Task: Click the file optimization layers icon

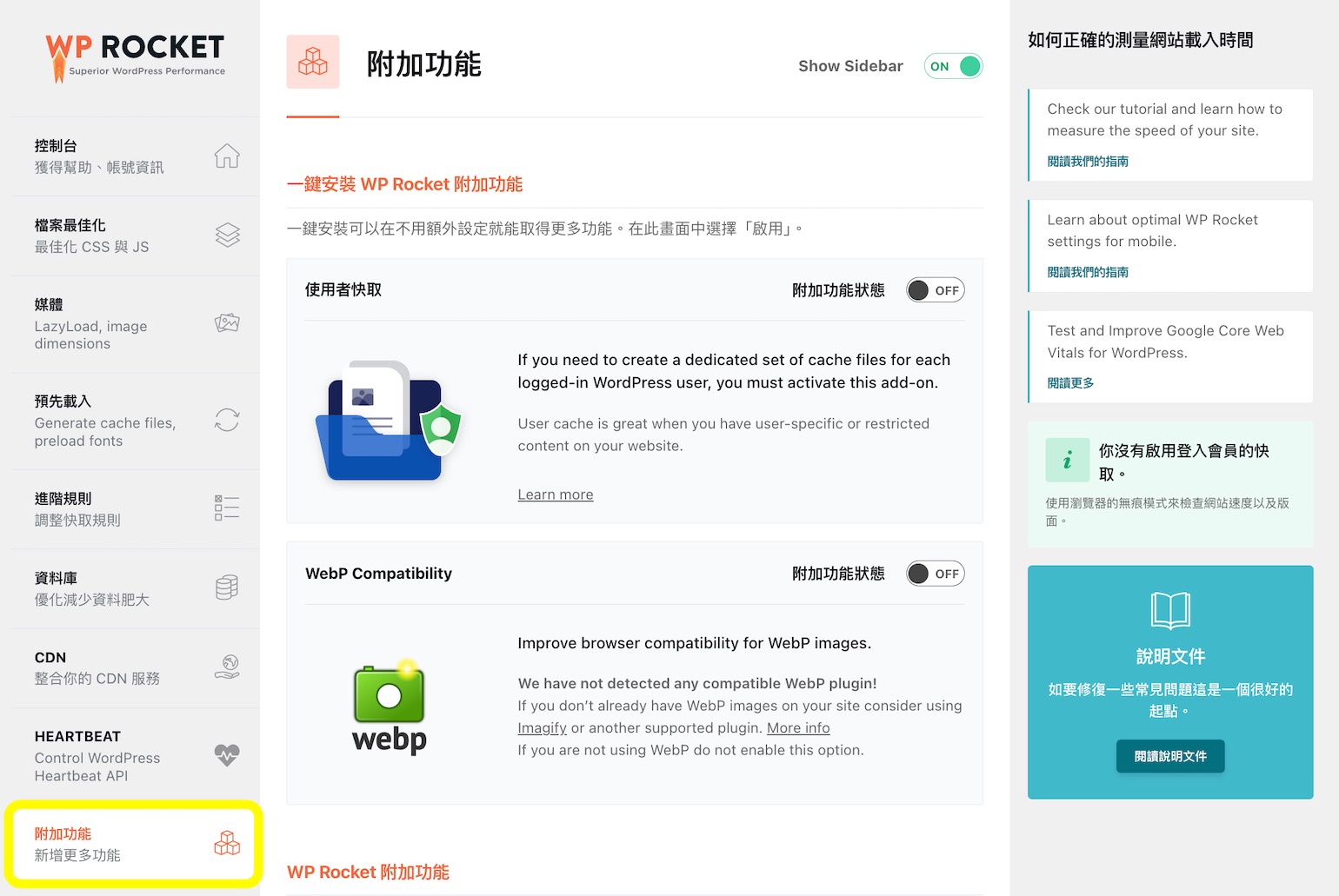Action: click(x=227, y=236)
